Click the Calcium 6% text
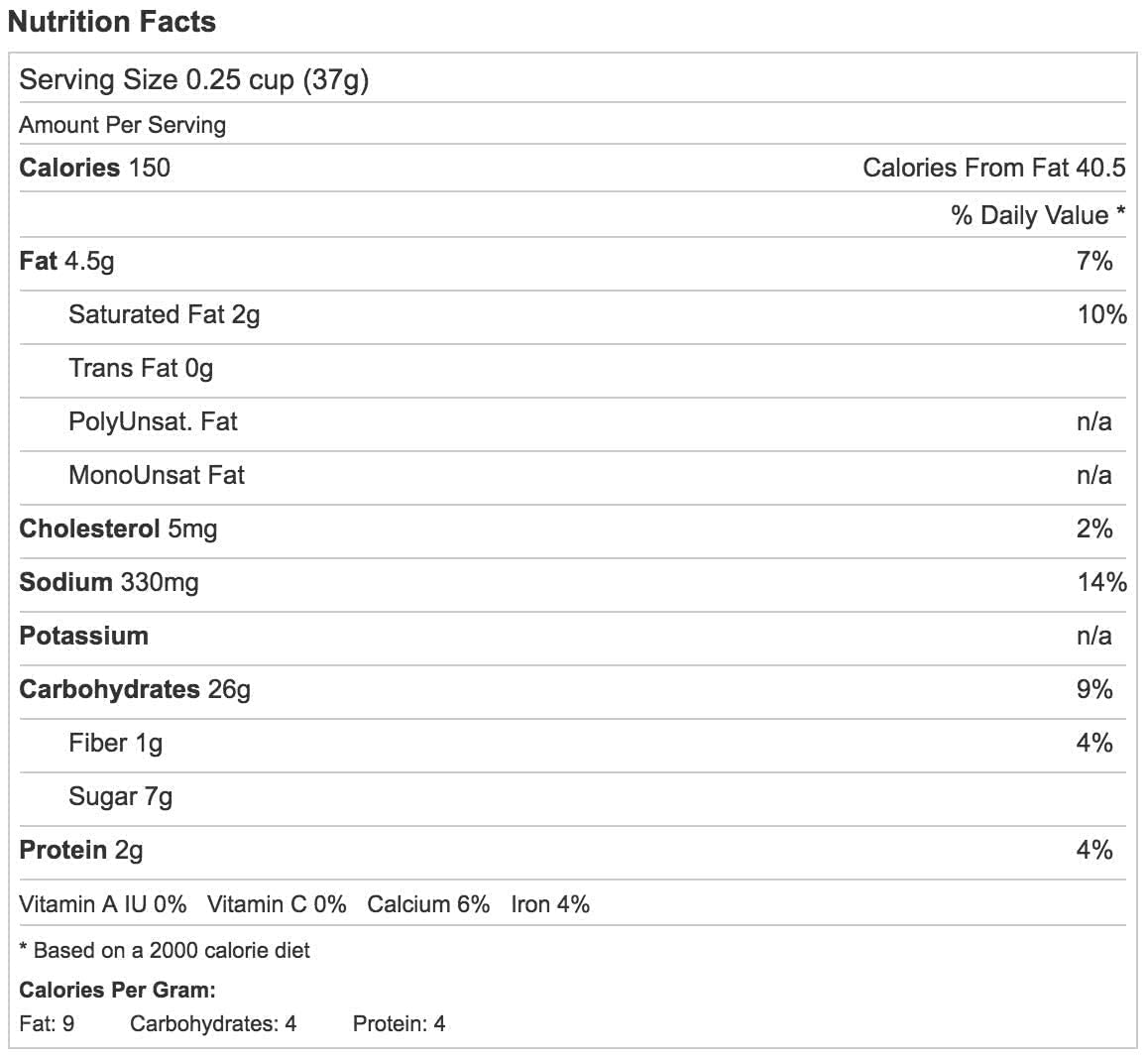The width and height of the screenshot is (1148, 1059). click(428, 904)
